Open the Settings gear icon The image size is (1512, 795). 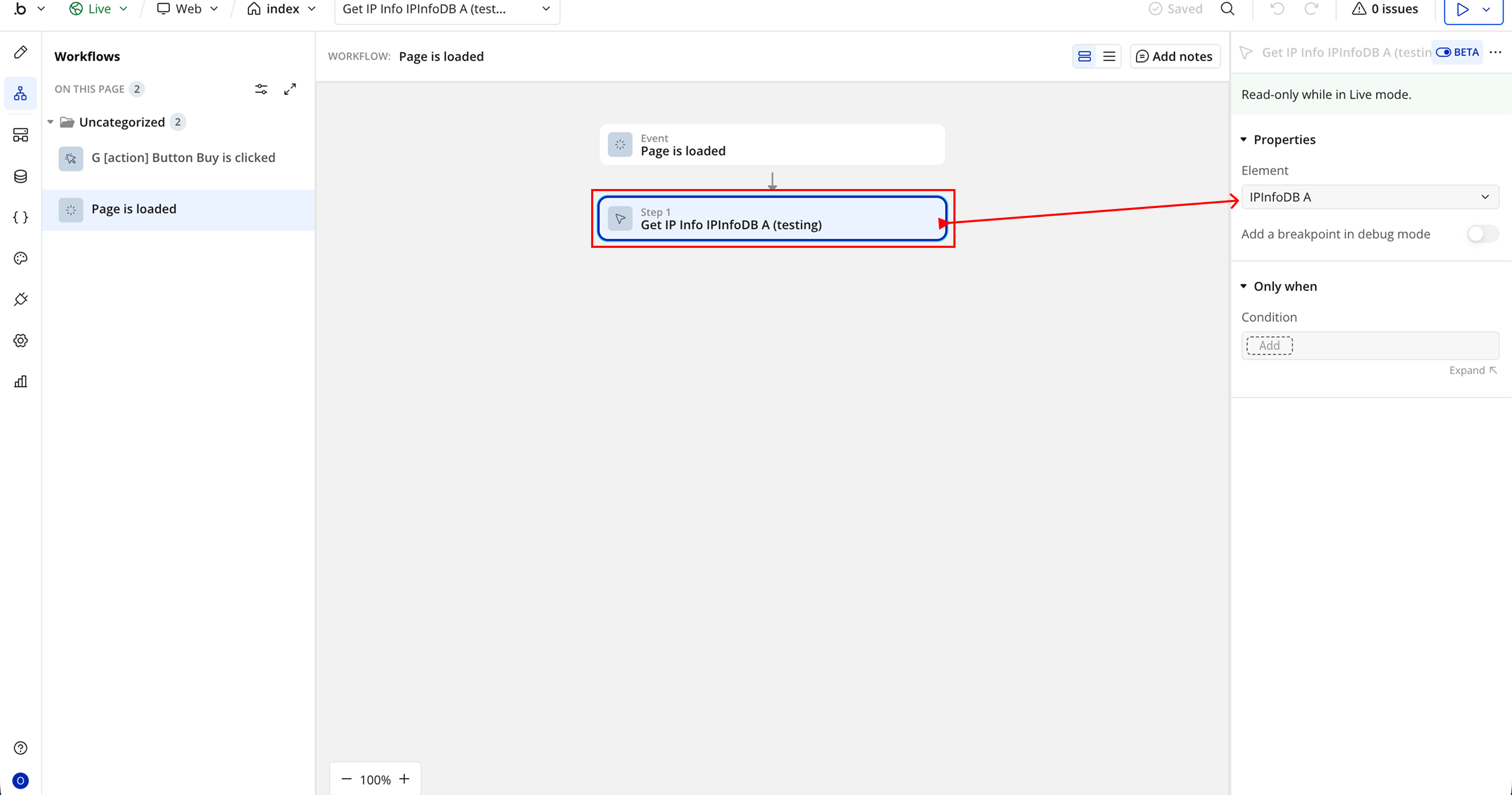pyautogui.click(x=20, y=341)
